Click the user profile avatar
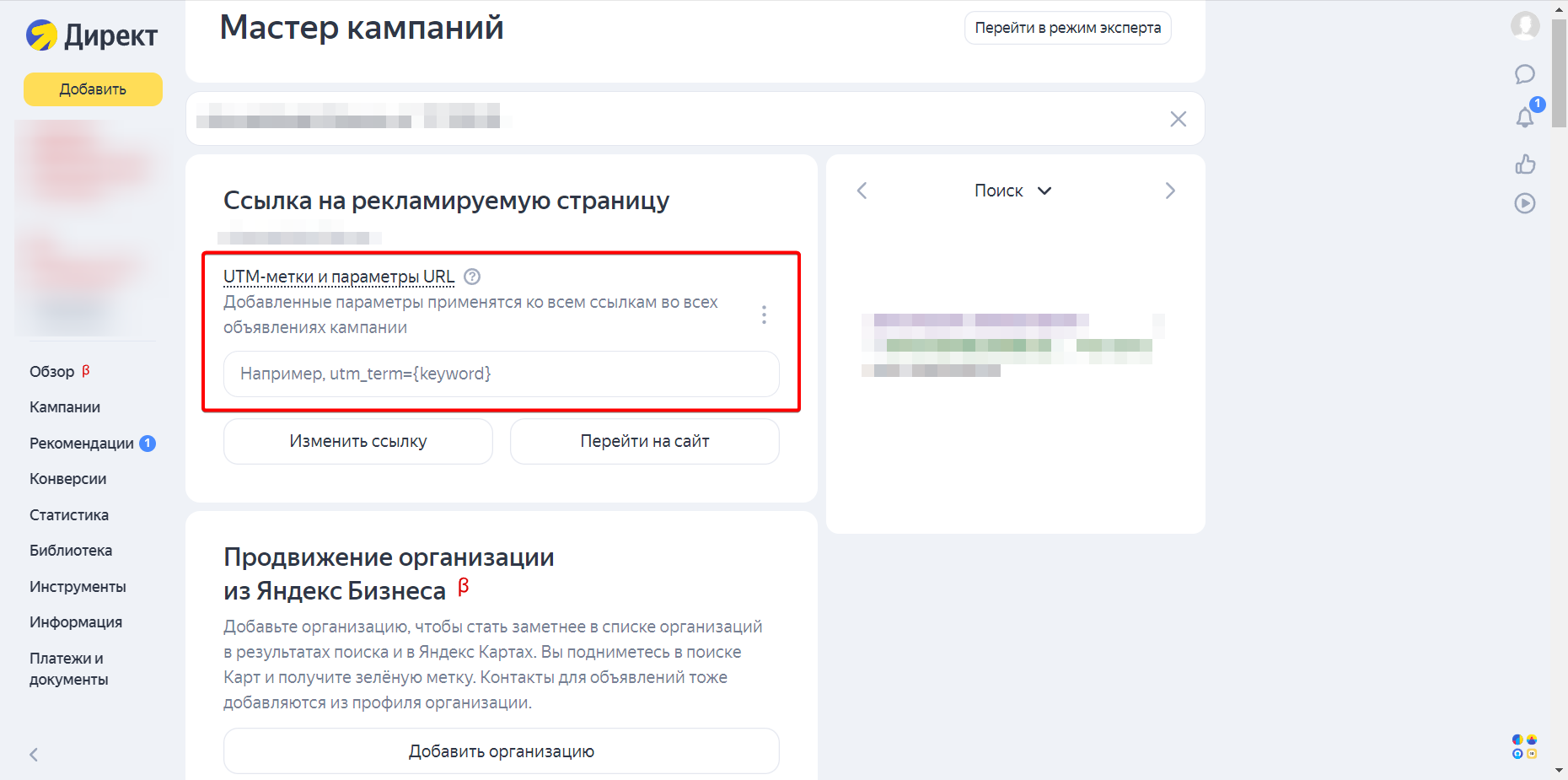Viewport: 1568px width, 780px height. (x=1526, y=26)
